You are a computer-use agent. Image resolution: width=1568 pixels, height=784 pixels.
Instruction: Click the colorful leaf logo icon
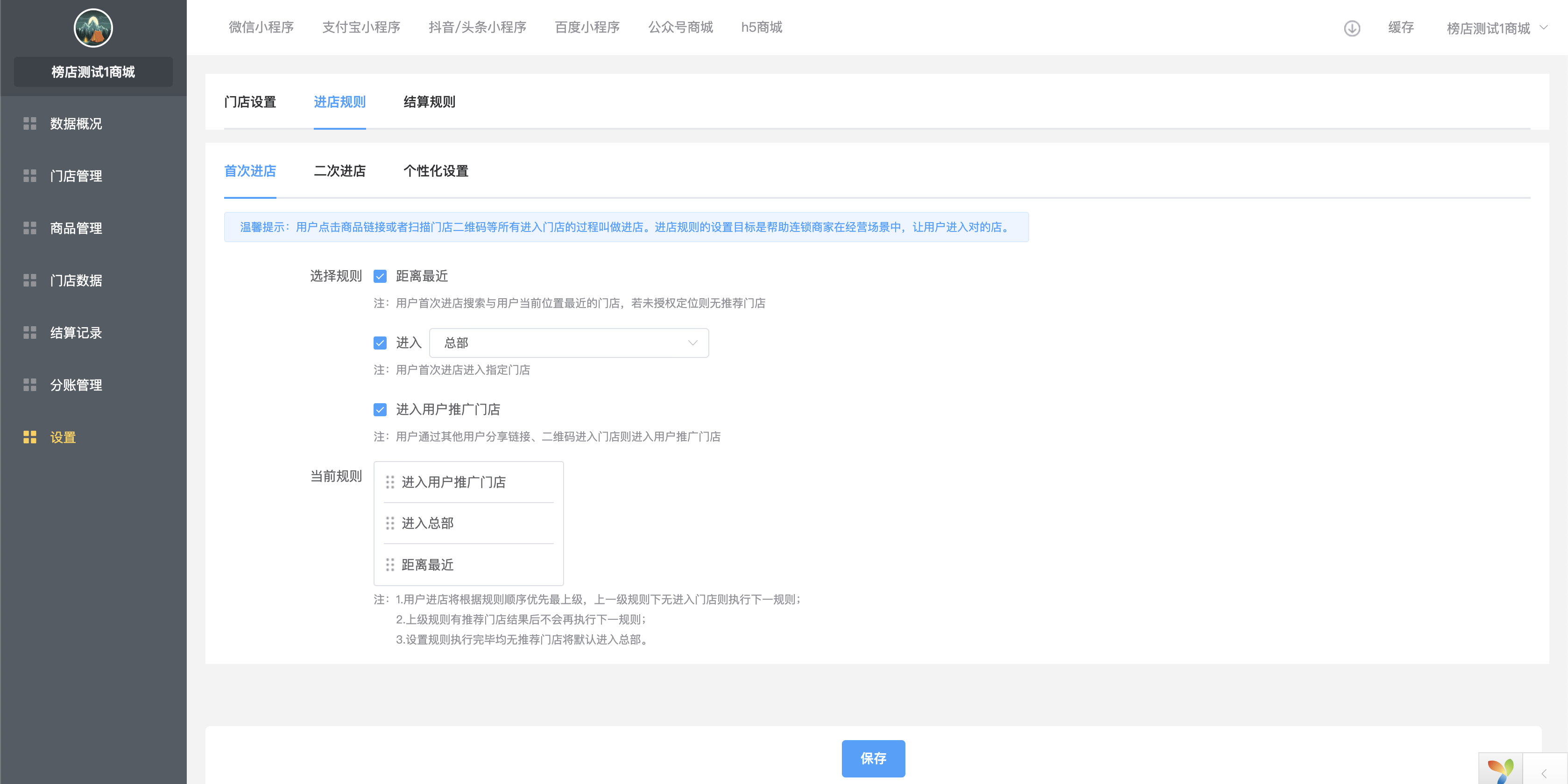(x=1501, y=770)
